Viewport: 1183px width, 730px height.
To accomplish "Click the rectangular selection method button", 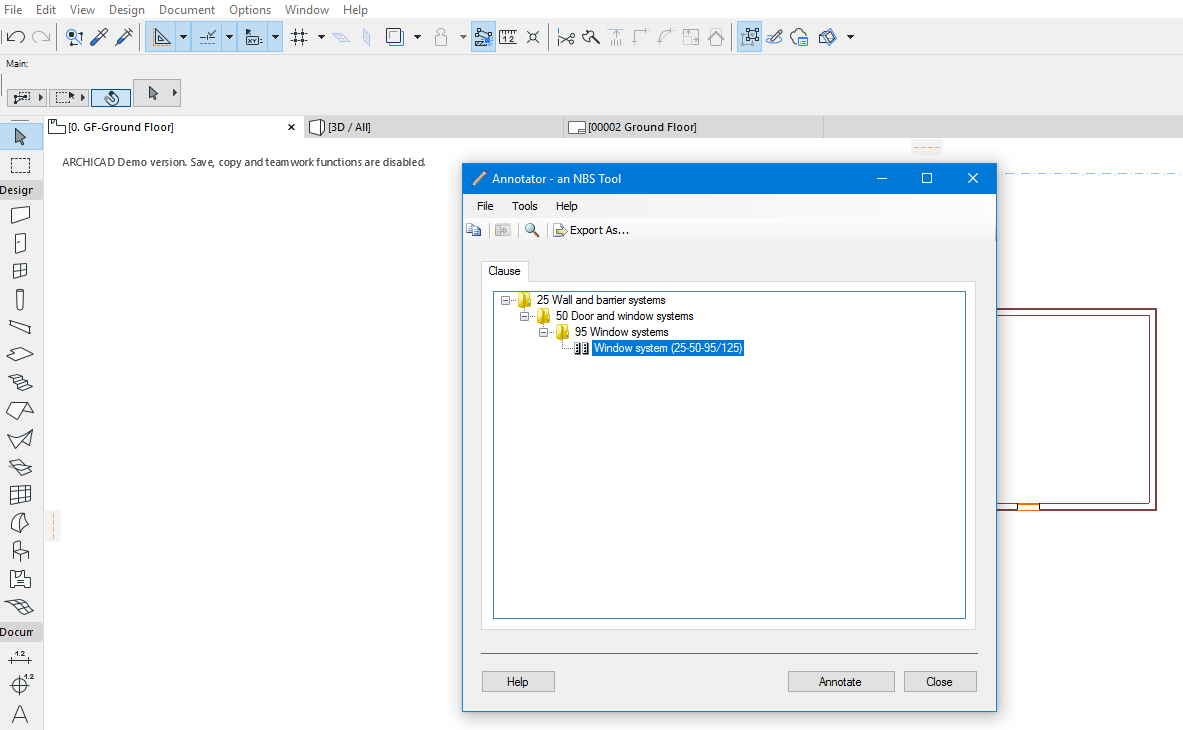I will pos(69,98).
